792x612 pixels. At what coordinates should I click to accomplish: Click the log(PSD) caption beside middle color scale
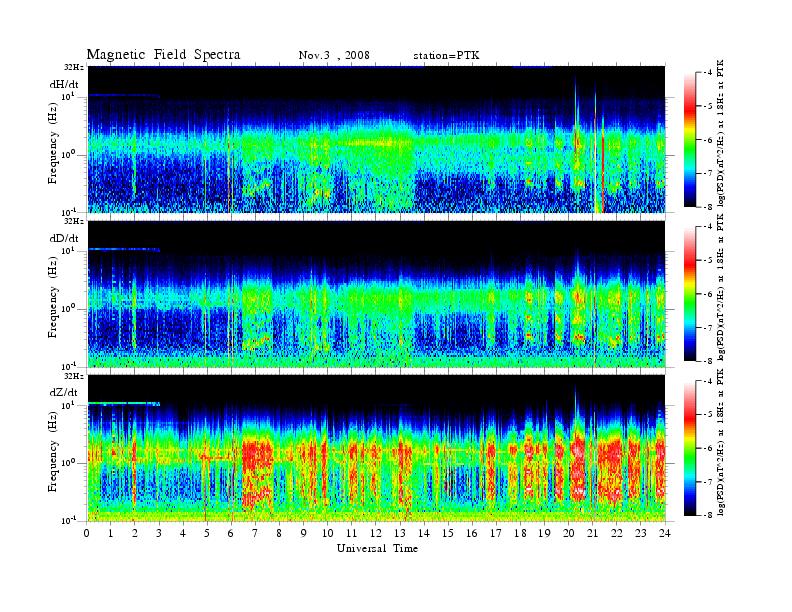721,288
